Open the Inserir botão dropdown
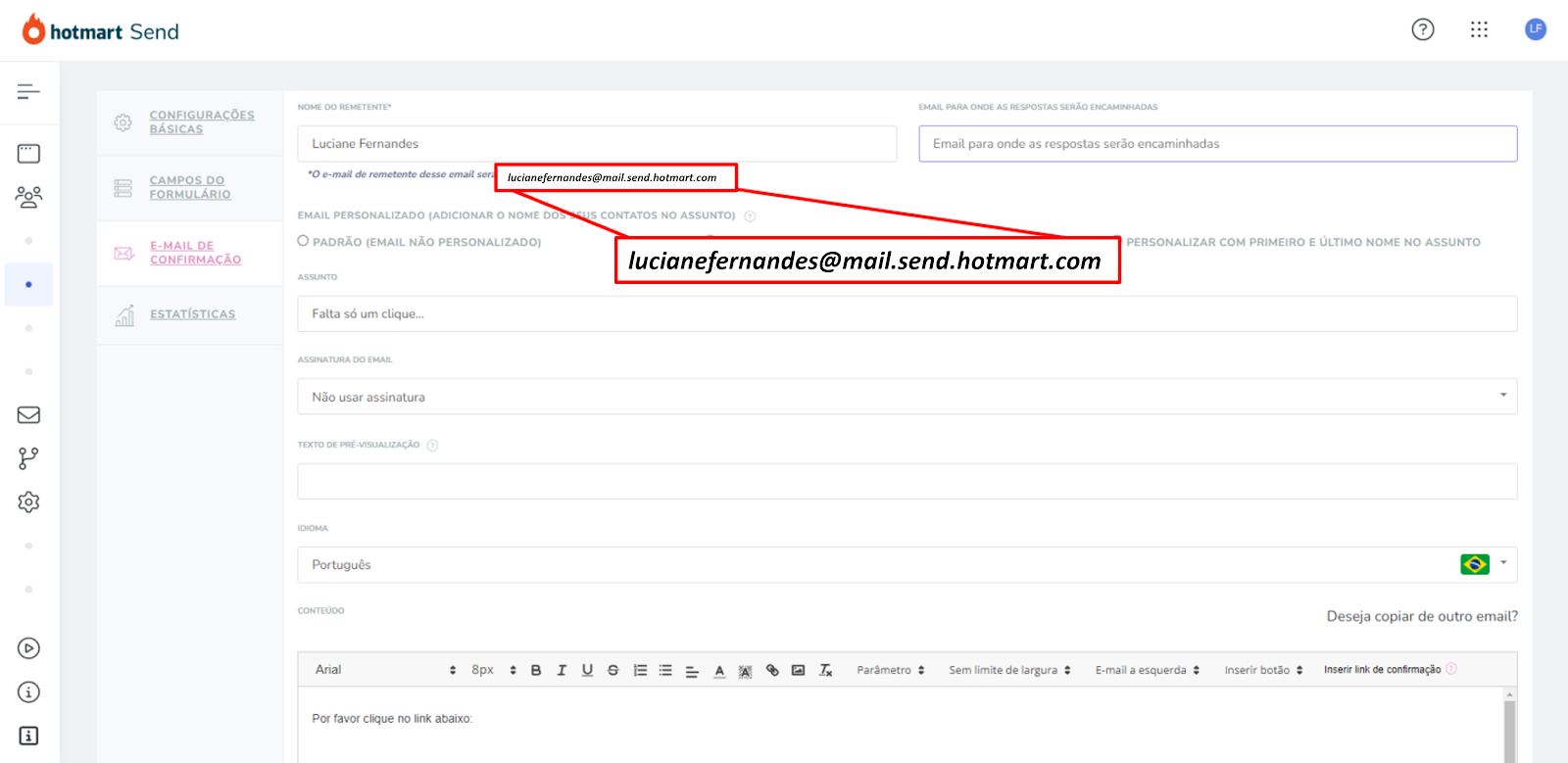The image size is (1568, 763). pyautogui.click(x=1263, y=671)
